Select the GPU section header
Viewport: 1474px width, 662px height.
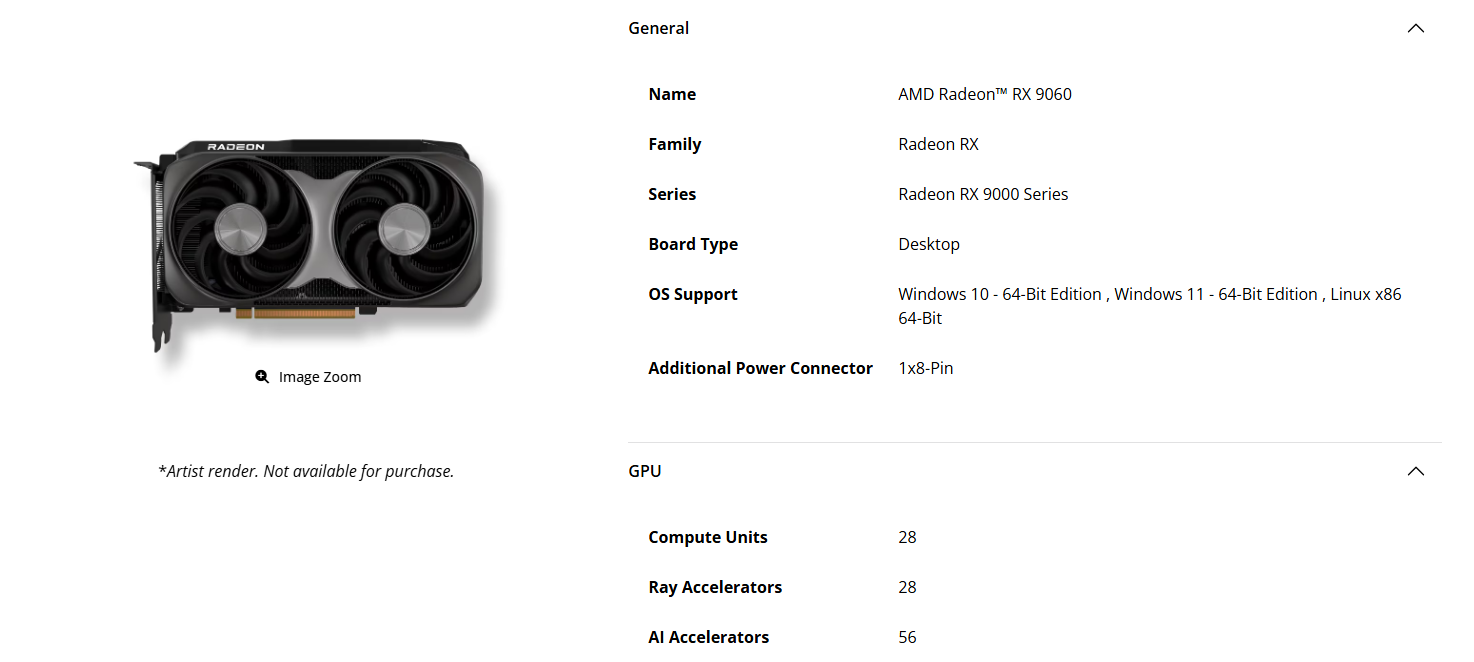[645, 470]
